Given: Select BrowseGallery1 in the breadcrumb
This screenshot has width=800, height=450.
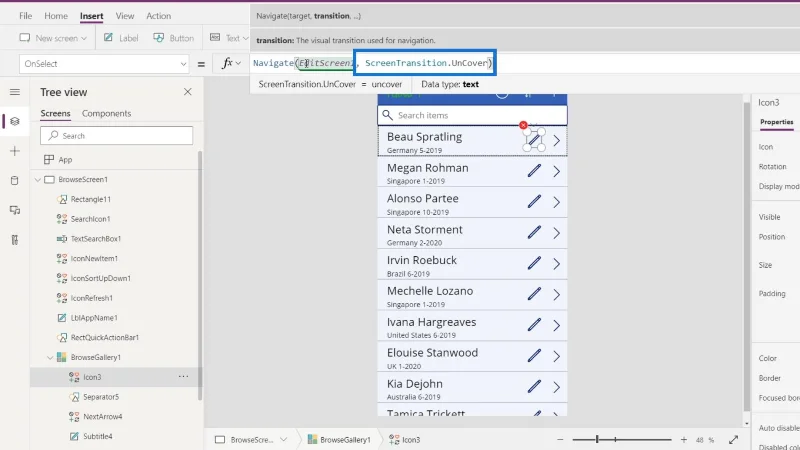Looking at the screenshot, I should (x=339, y=439).
